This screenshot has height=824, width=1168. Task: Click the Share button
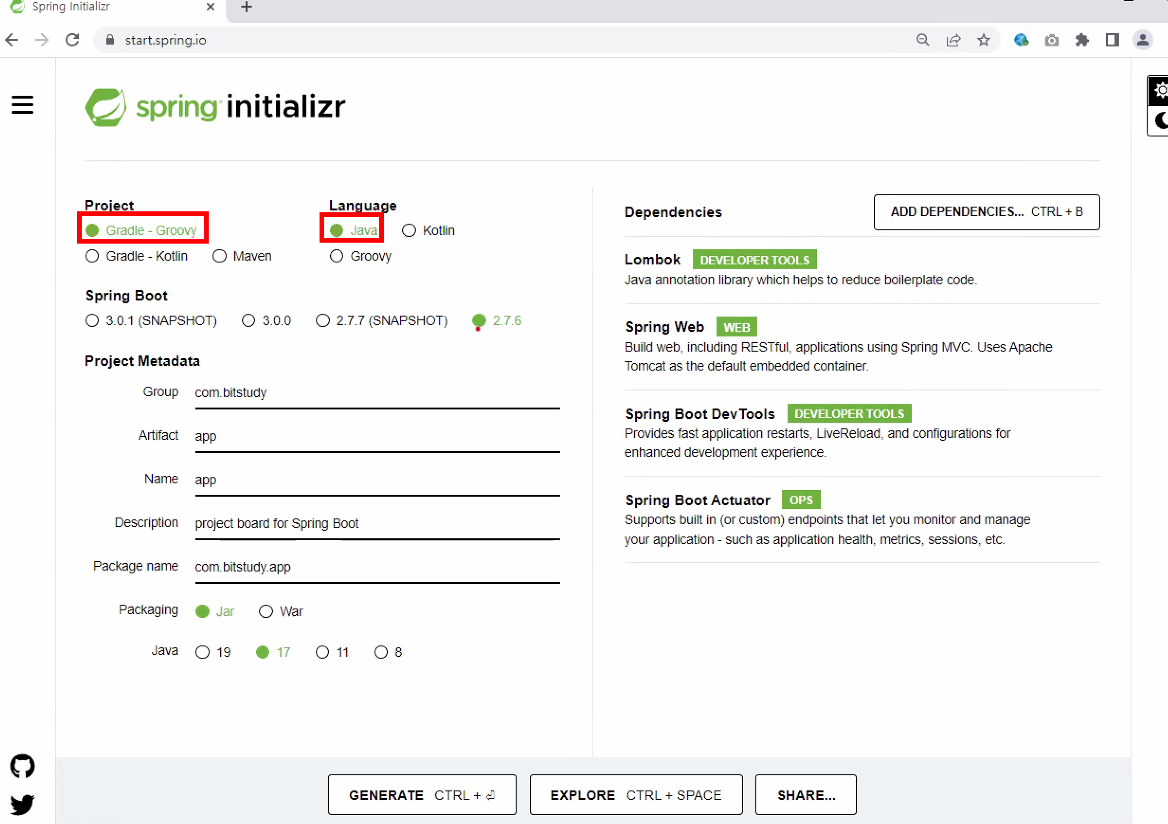pos(806,795)
